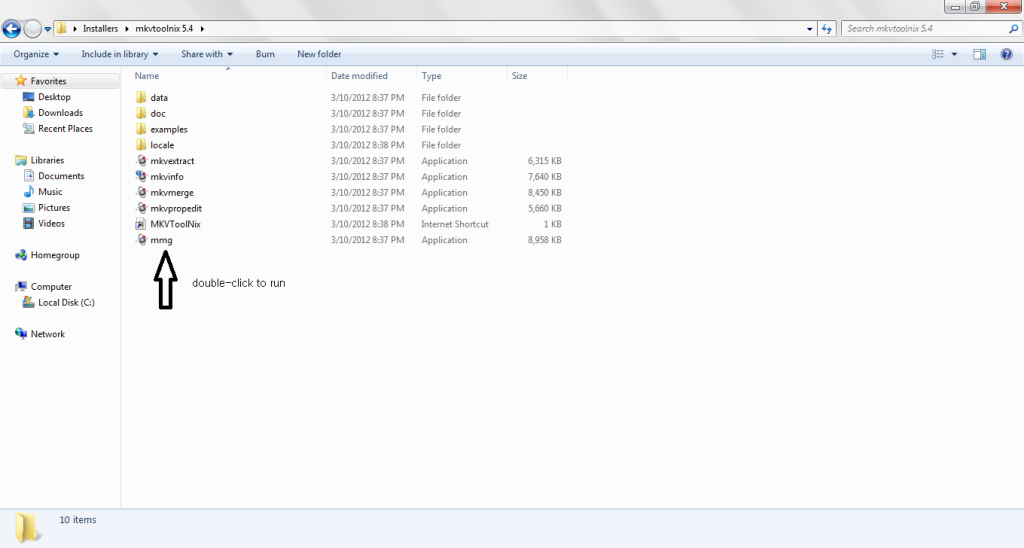The width and height of the screenshot is (1024, 548).
Task: Click the Videos library film icon
Action: coord(28,223)
